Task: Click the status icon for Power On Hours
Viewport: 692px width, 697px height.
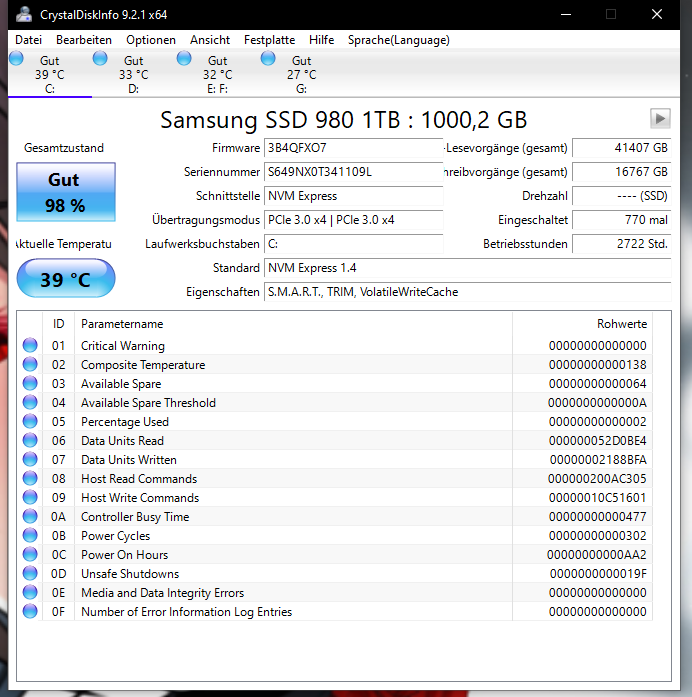Action: coord(30,554)
